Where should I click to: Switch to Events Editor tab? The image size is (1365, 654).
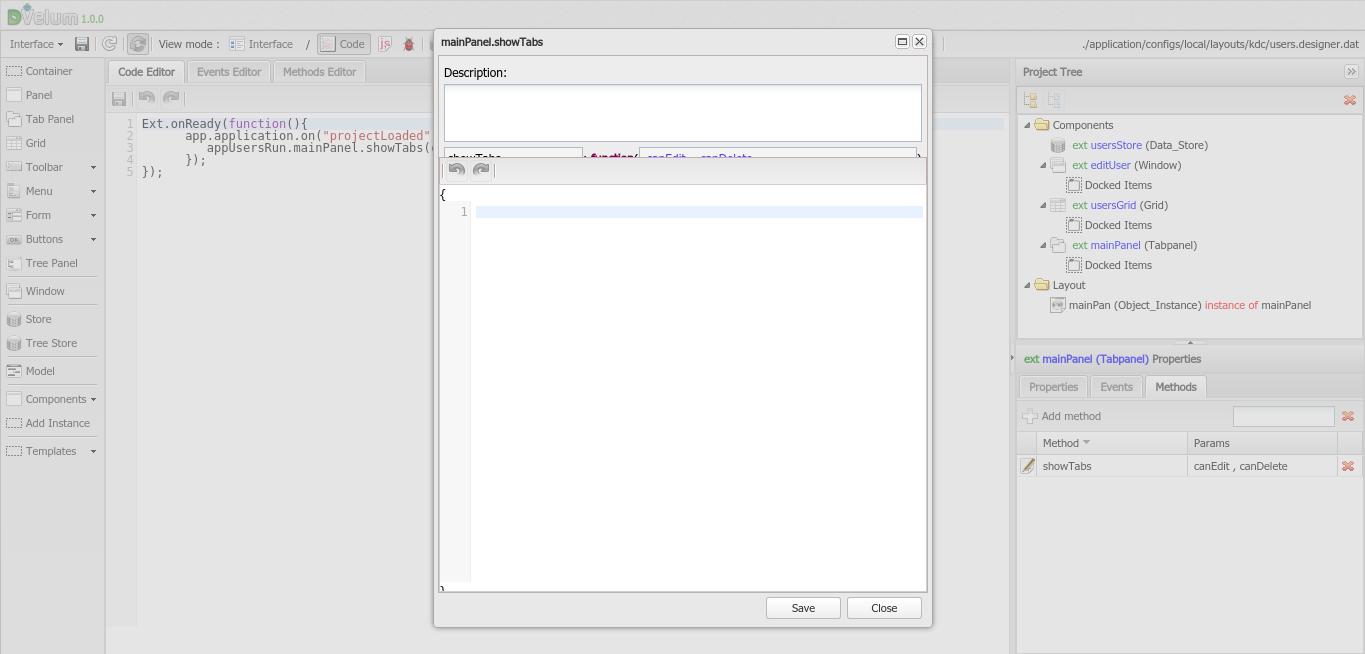click(x=229, y=72)
